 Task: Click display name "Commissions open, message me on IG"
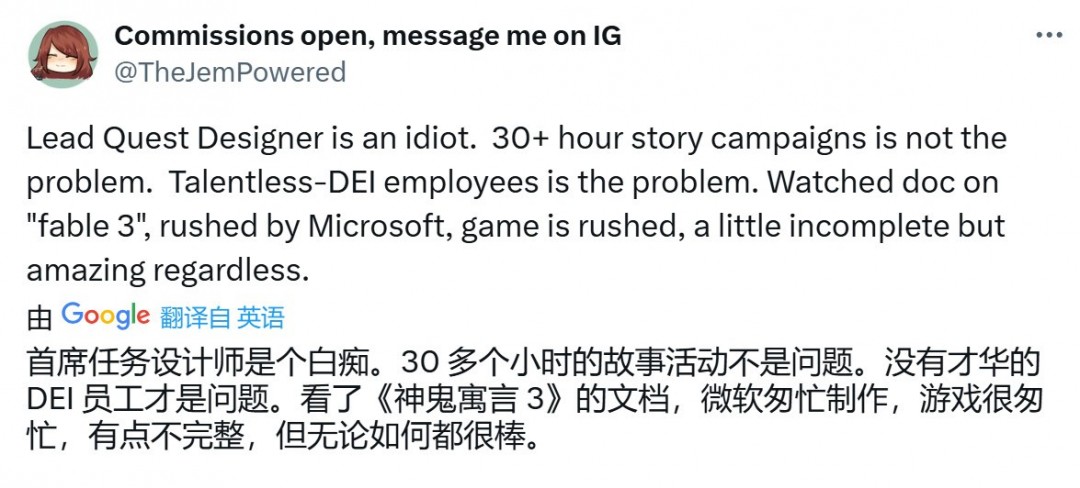pos(368,36)
